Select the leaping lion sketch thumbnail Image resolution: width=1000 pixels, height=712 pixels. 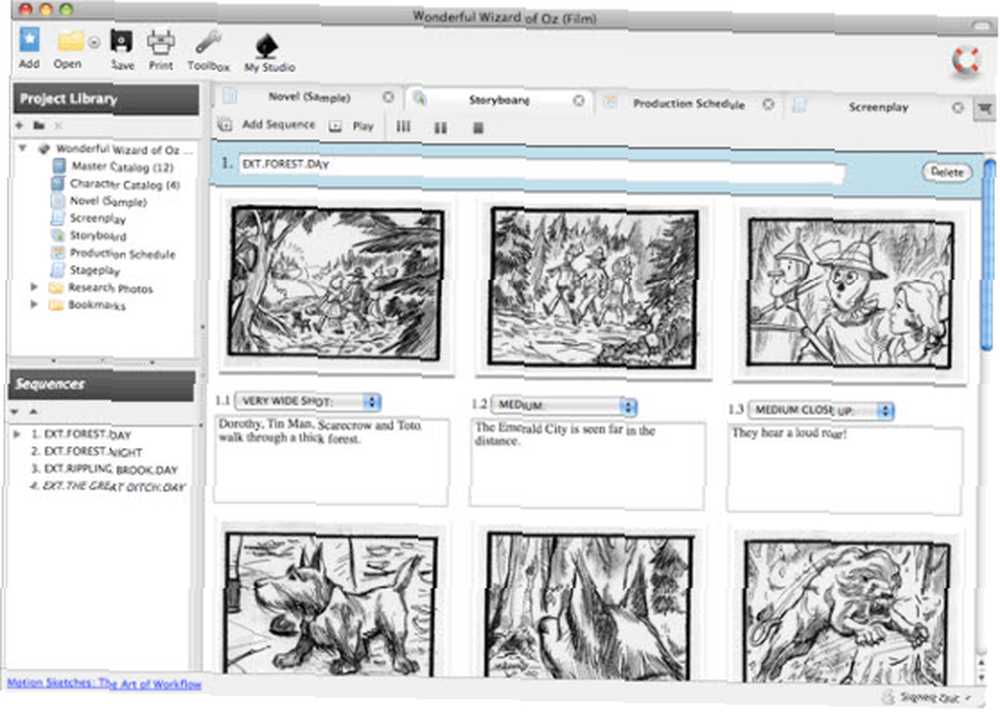[848, 613]
